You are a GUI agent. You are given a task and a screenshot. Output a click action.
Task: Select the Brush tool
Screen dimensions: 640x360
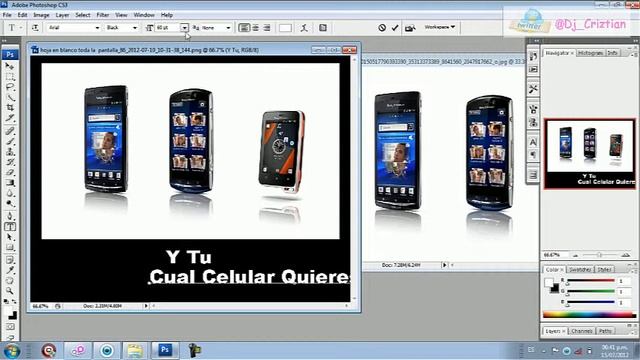click(x=10, y=142)
